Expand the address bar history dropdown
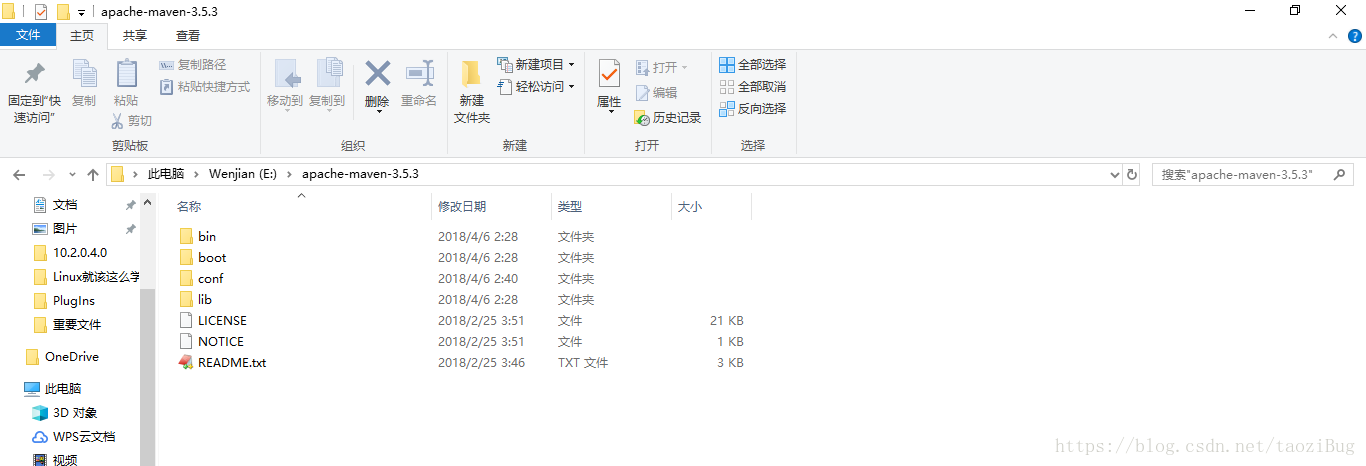 tap(1115, 174)
